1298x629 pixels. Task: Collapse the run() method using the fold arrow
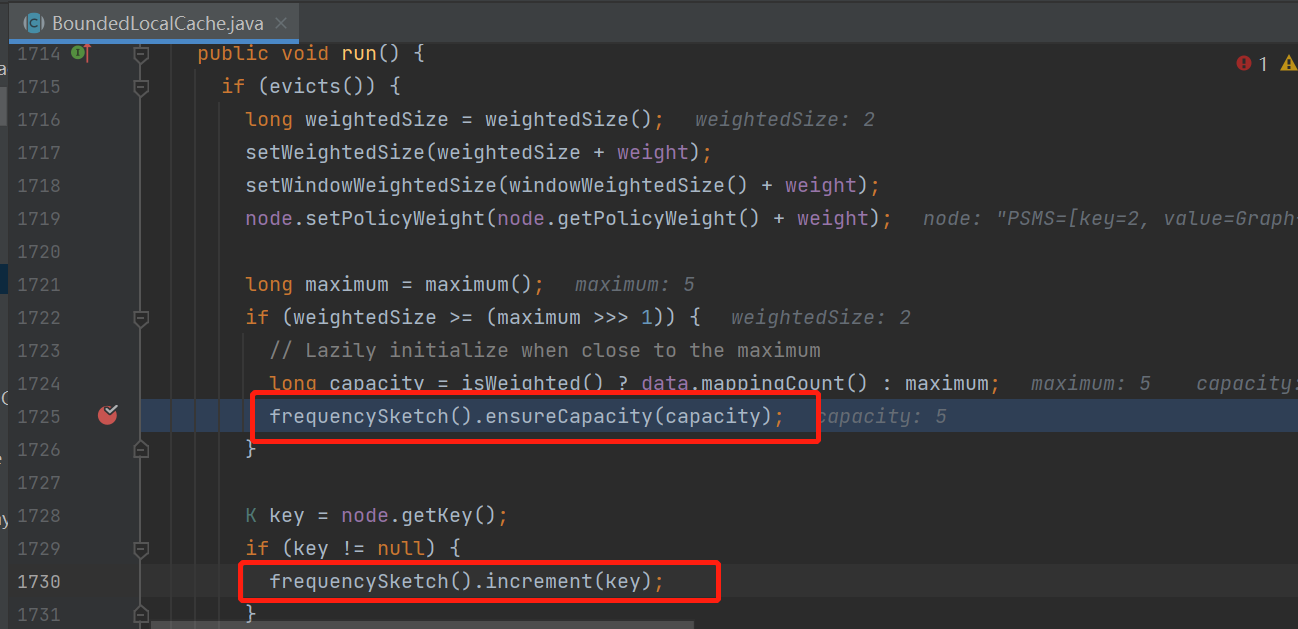[140, 53]
